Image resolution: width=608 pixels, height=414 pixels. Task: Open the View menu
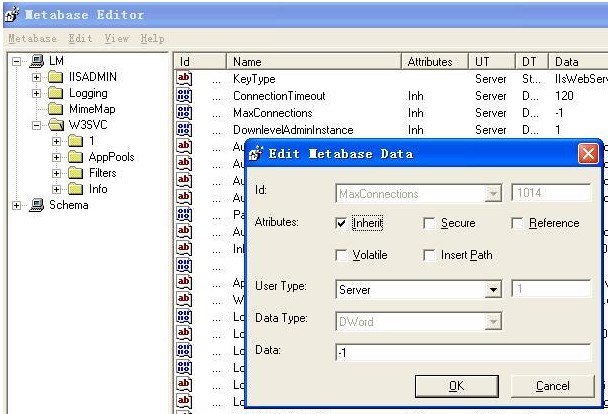pyautogui.click(x=117, y=39)
